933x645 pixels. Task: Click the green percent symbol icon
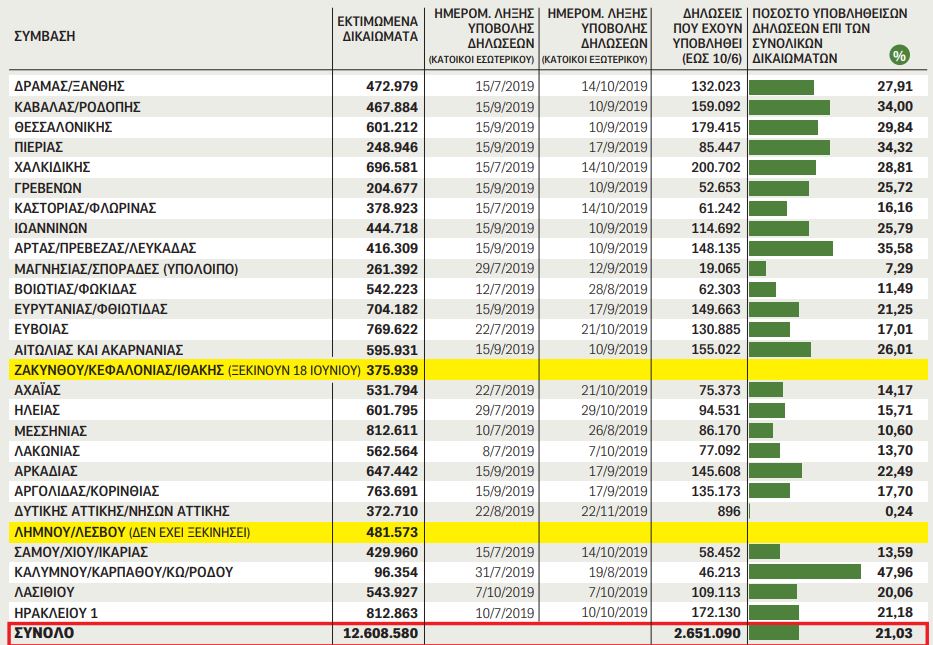(x=899, y=55)
